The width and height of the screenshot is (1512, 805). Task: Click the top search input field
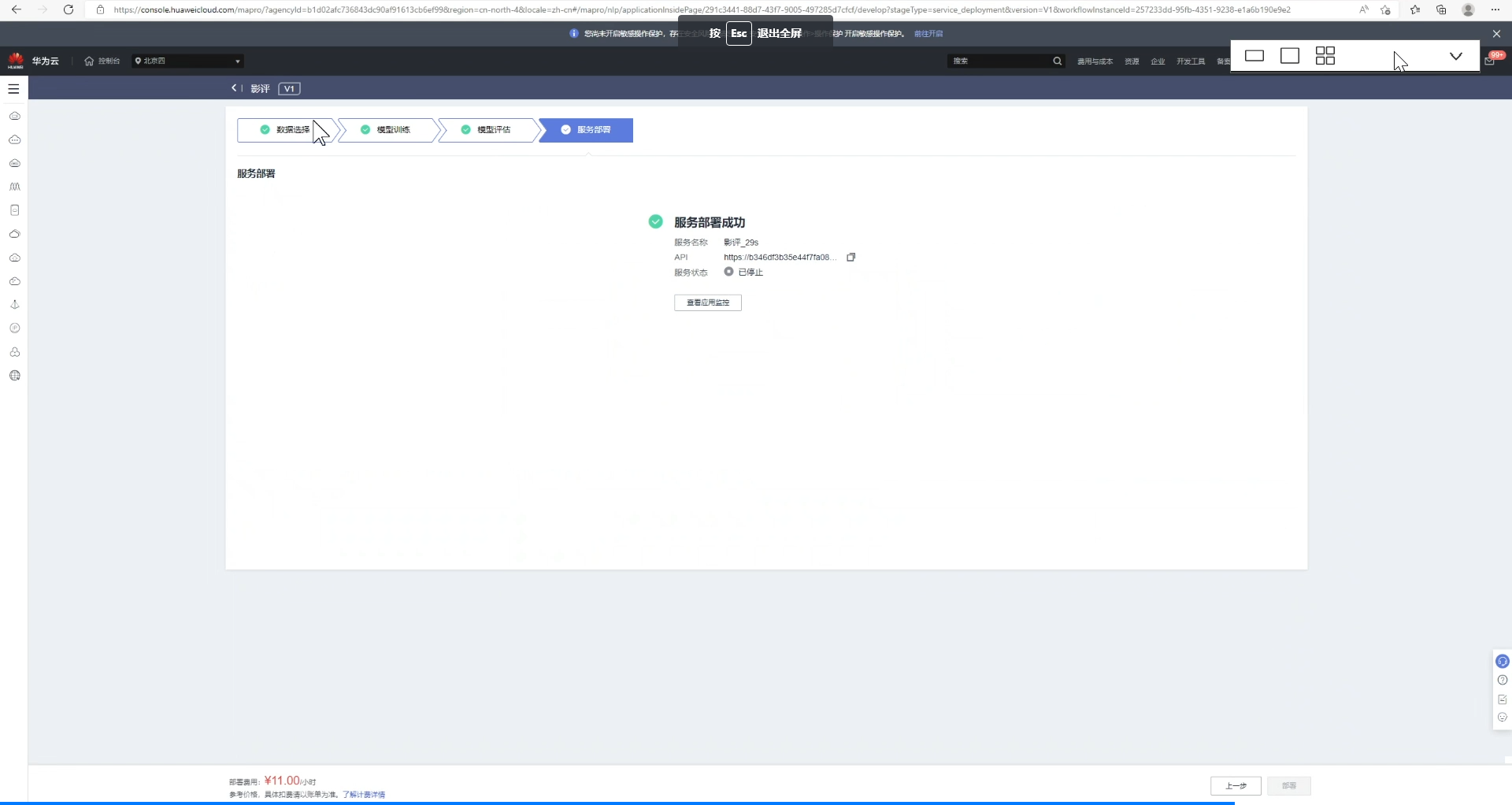pyautogui.click(x=999, y=61)
